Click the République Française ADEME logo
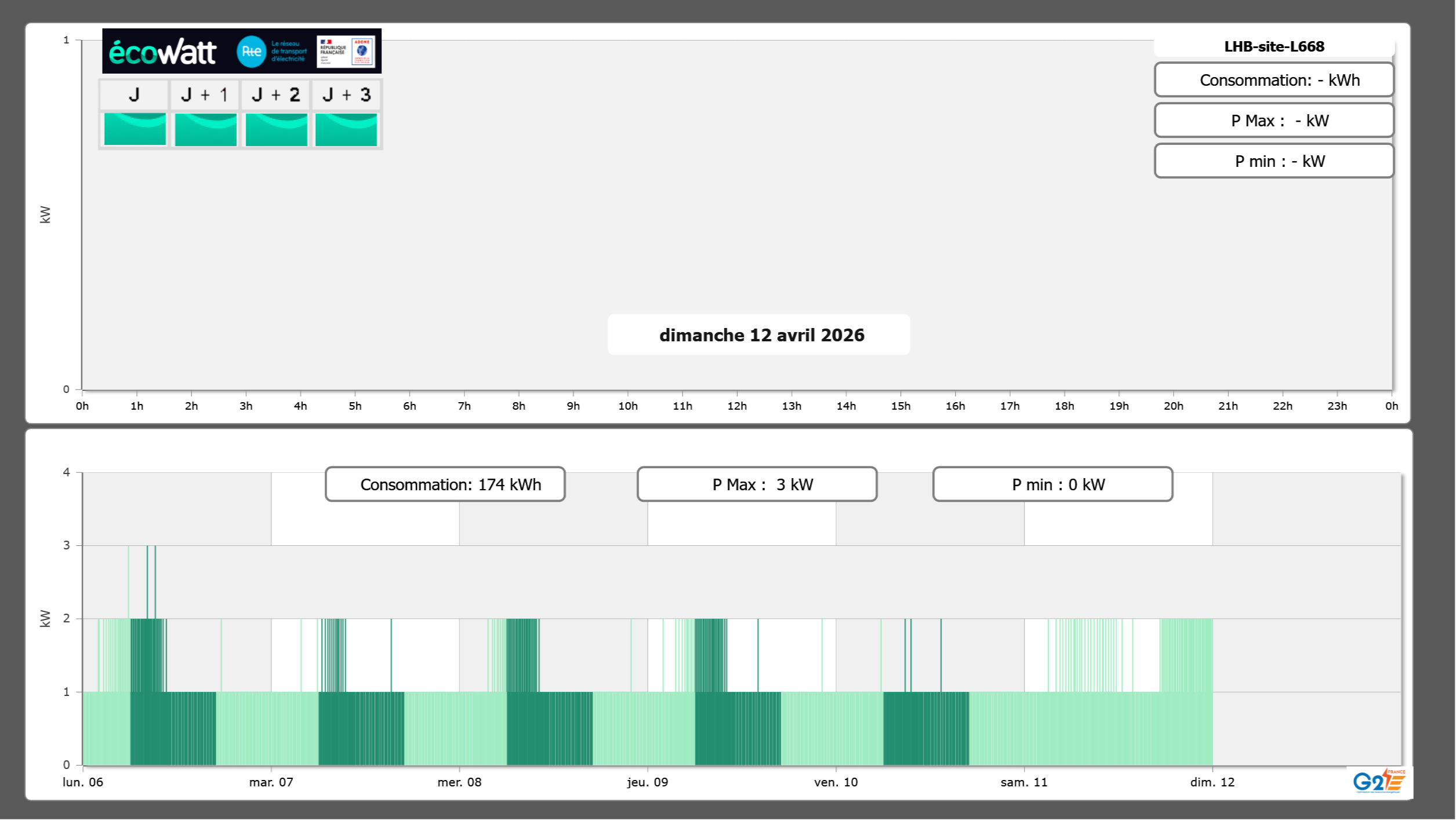The height and width of the screenshot is (820, 1456). 346,52
